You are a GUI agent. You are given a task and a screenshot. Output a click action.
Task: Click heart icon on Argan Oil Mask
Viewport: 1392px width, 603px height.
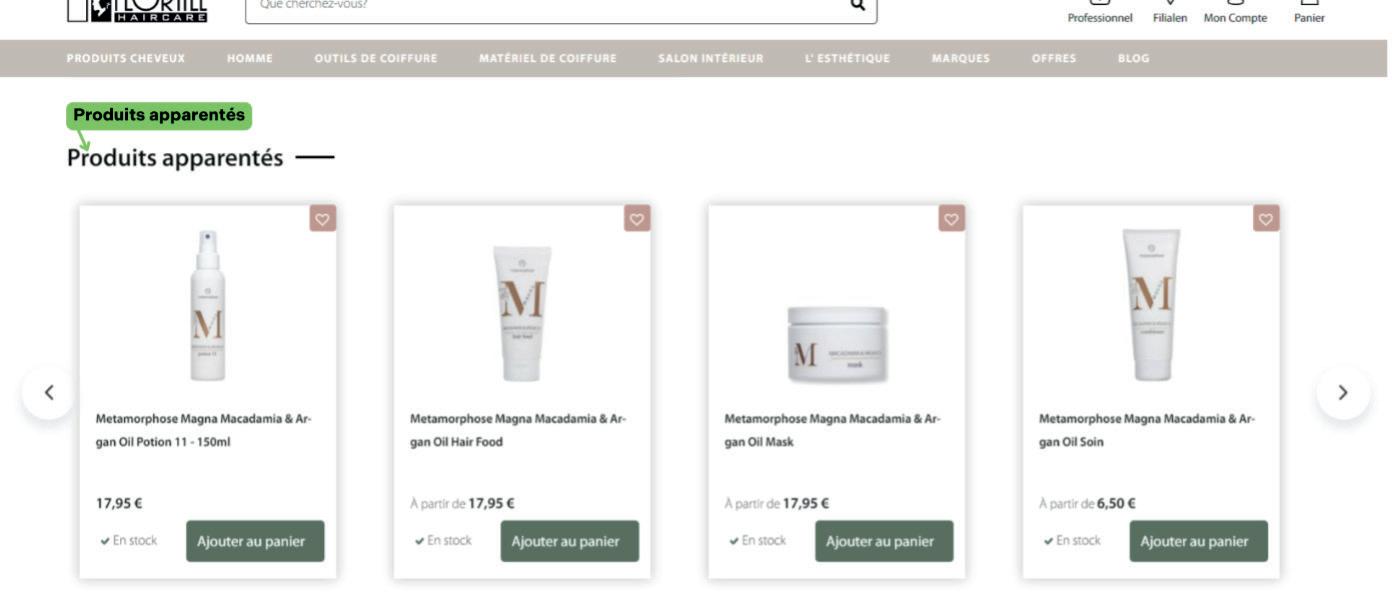coord(951,218)
